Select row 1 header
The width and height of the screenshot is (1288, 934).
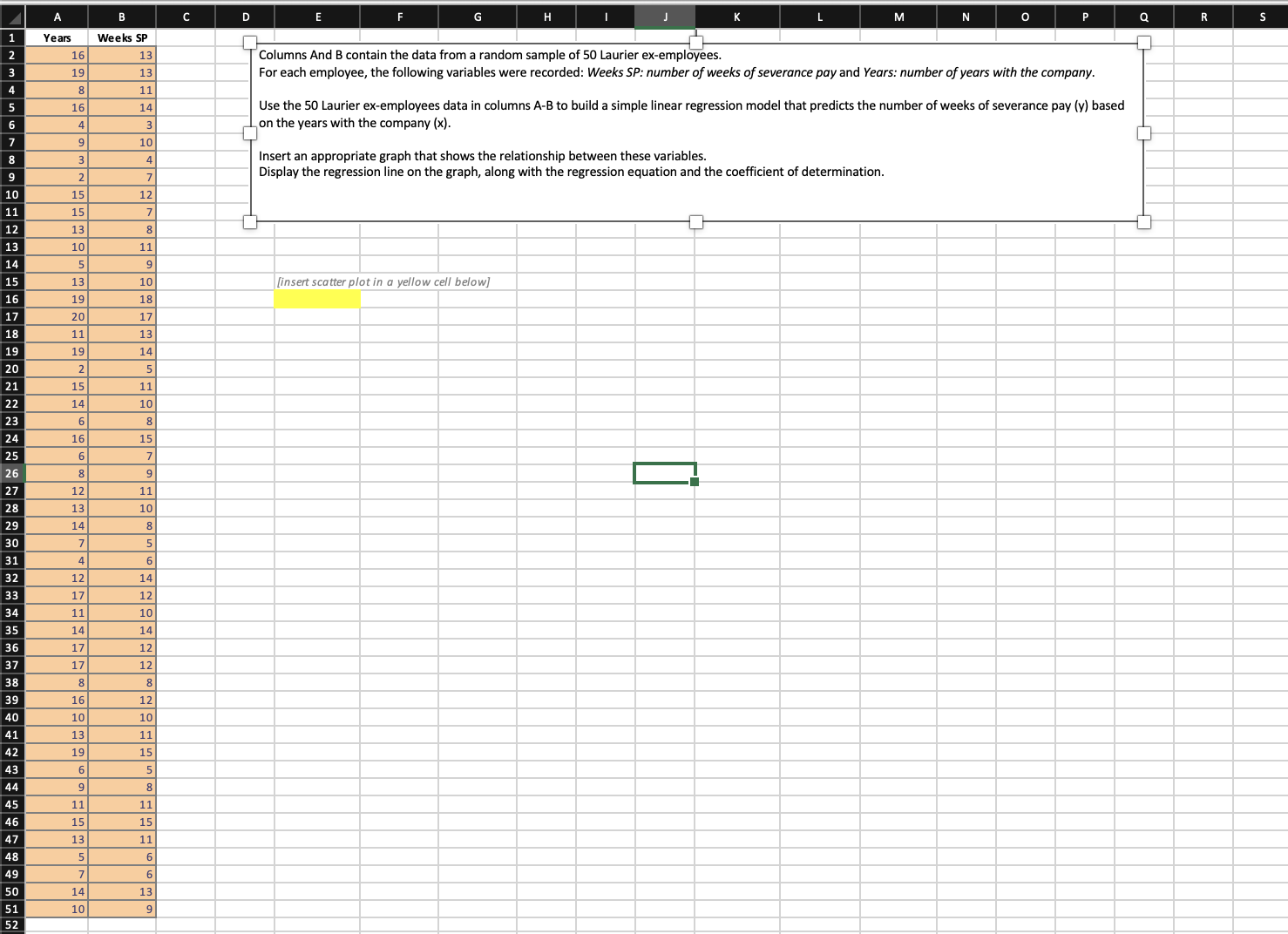(x=10, y=37)
